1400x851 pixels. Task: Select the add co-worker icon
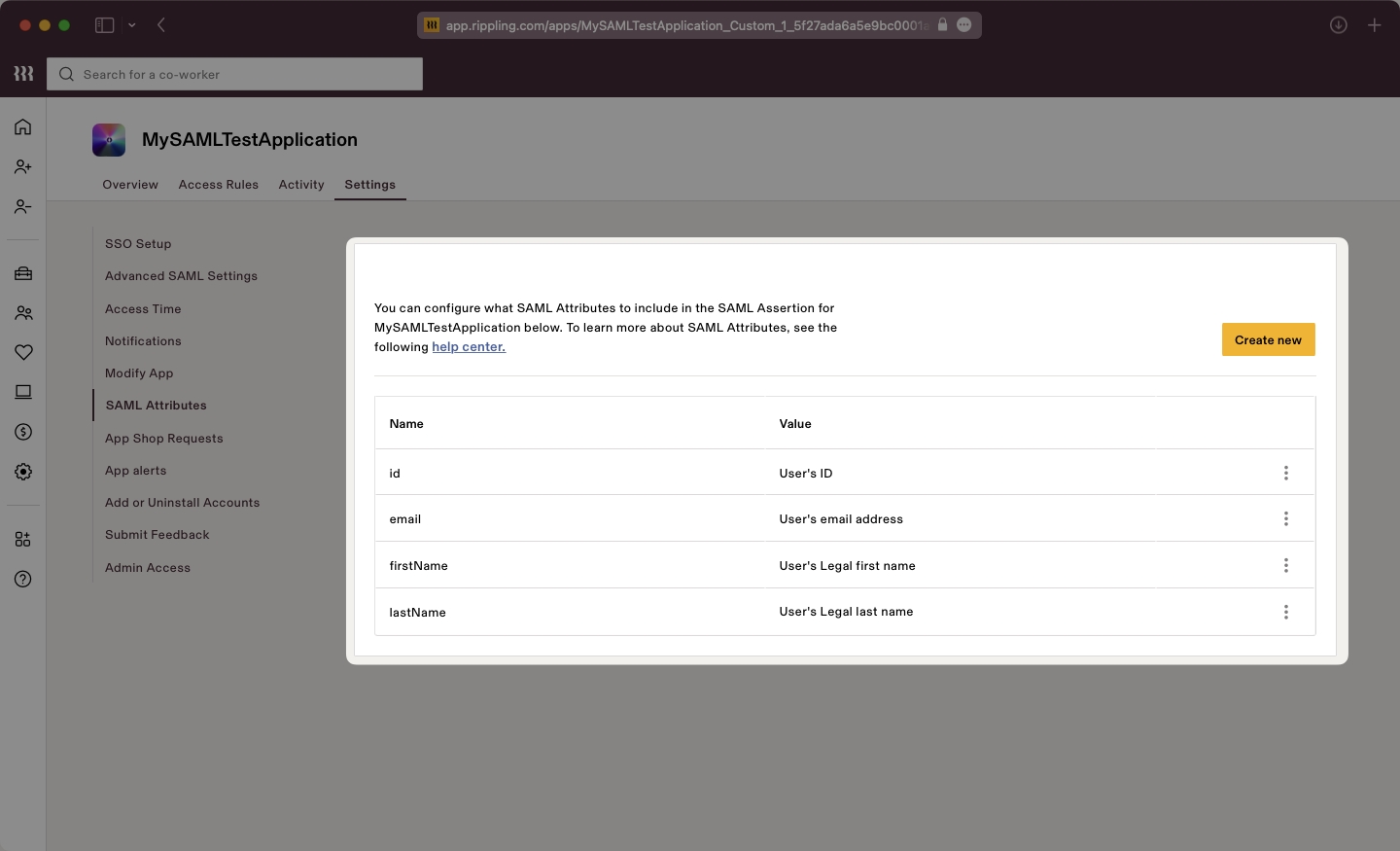click(x=22, y=166)
